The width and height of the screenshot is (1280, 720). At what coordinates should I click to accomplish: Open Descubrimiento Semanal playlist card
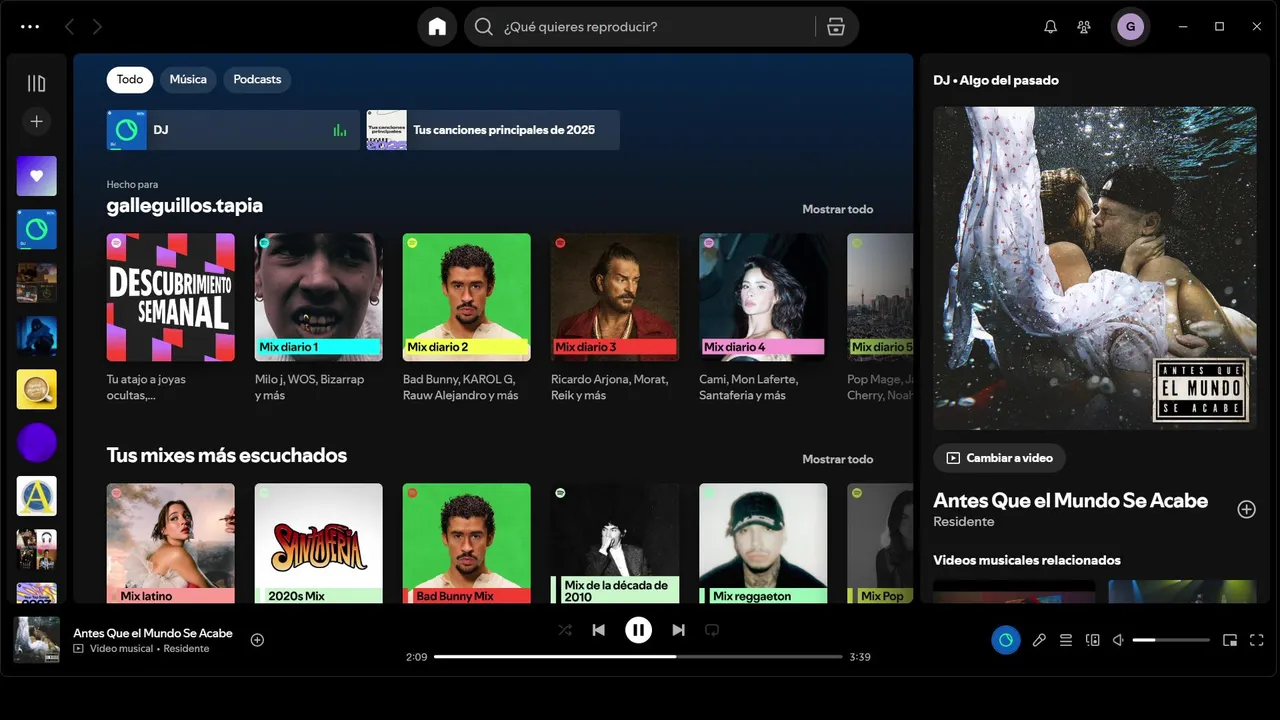(x=171, y=319)
